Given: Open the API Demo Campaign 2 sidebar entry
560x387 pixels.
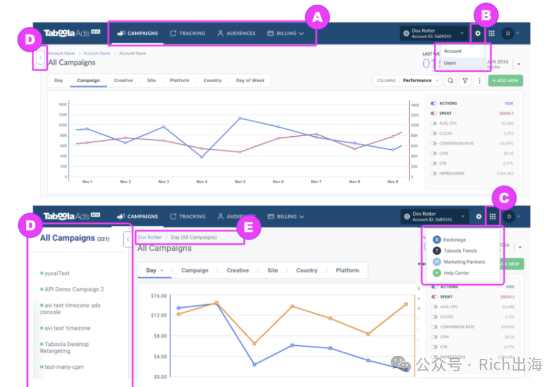Looking at the screenshot, I should pyautogui.click(x=72, y=289).
